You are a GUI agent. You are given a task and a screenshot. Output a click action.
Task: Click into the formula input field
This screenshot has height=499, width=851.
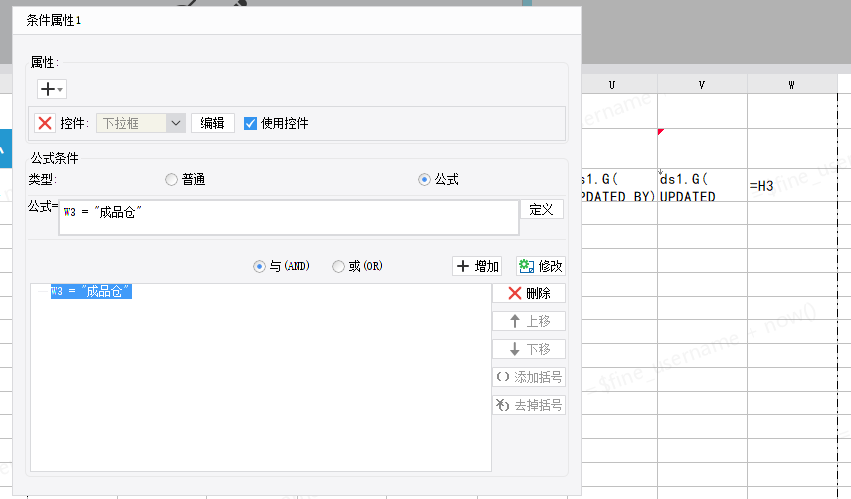pyautogui.click(x=289, y=217)
